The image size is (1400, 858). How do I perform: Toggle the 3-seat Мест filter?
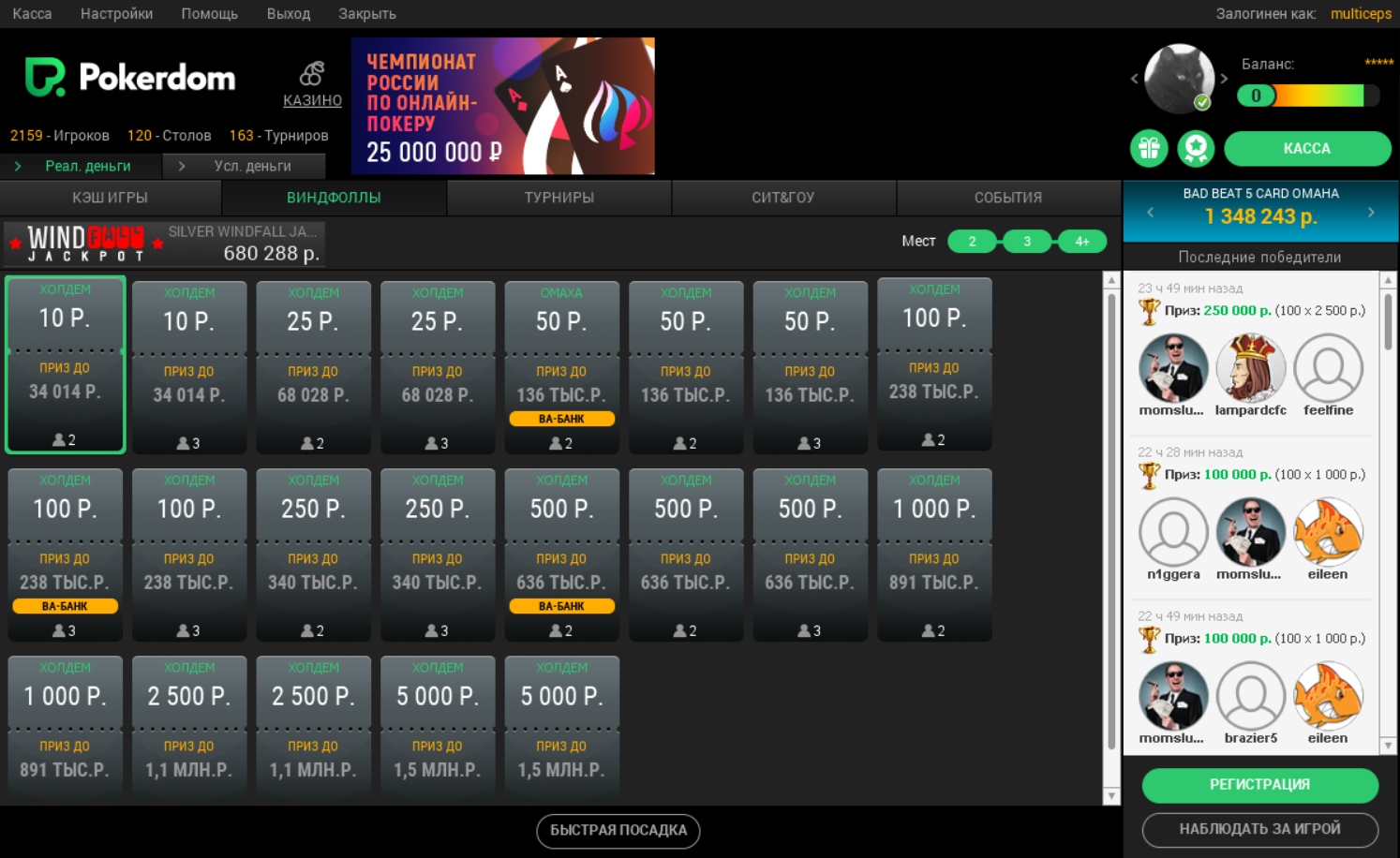point(1027,242)
